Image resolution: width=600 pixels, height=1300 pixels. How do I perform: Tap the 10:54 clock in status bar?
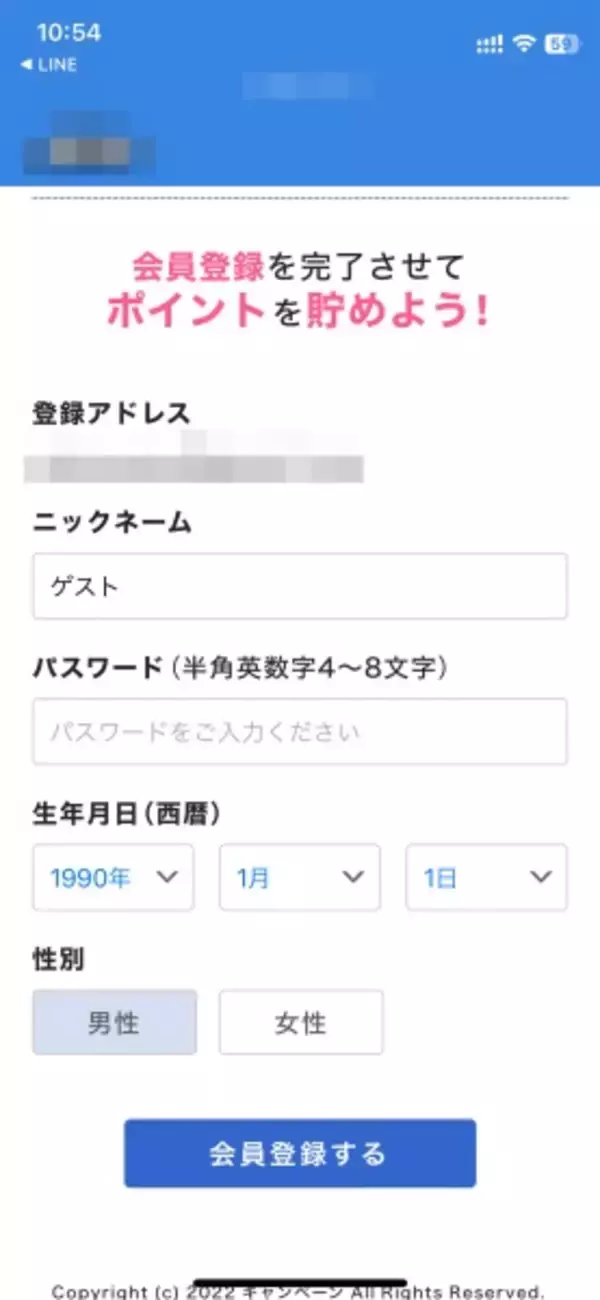[x=69, y=32]
